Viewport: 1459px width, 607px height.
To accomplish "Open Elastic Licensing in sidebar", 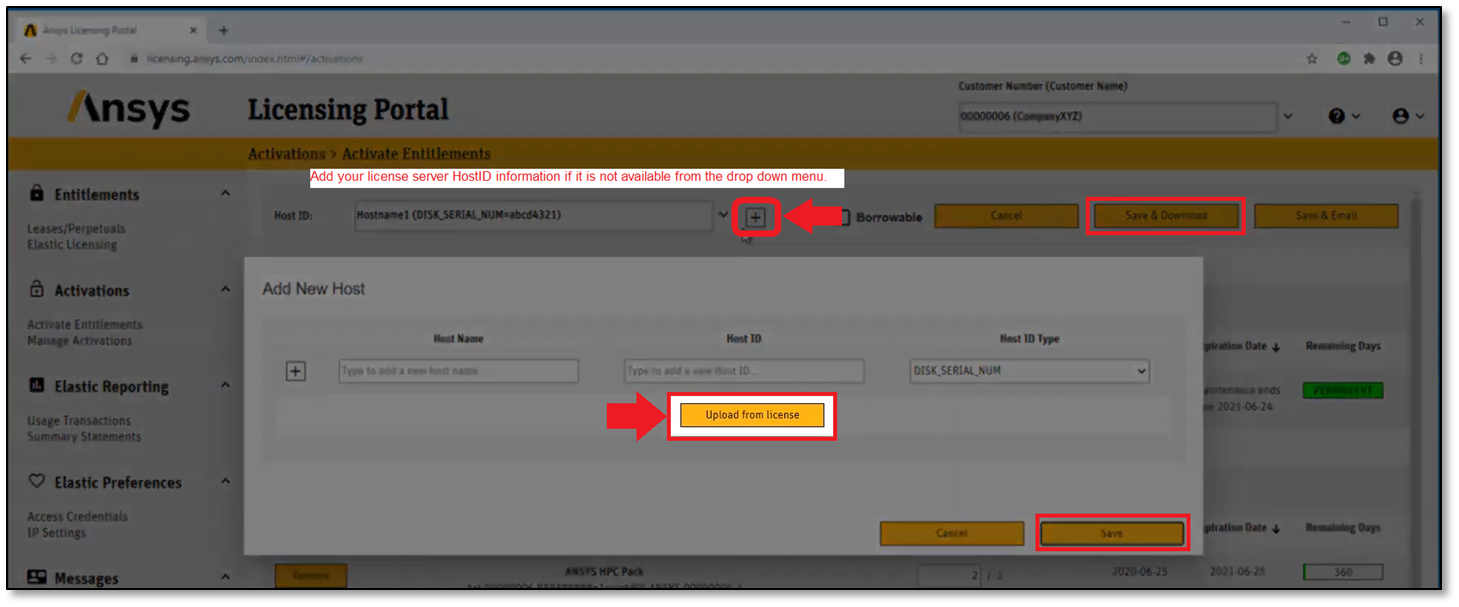I will (72, 245).
